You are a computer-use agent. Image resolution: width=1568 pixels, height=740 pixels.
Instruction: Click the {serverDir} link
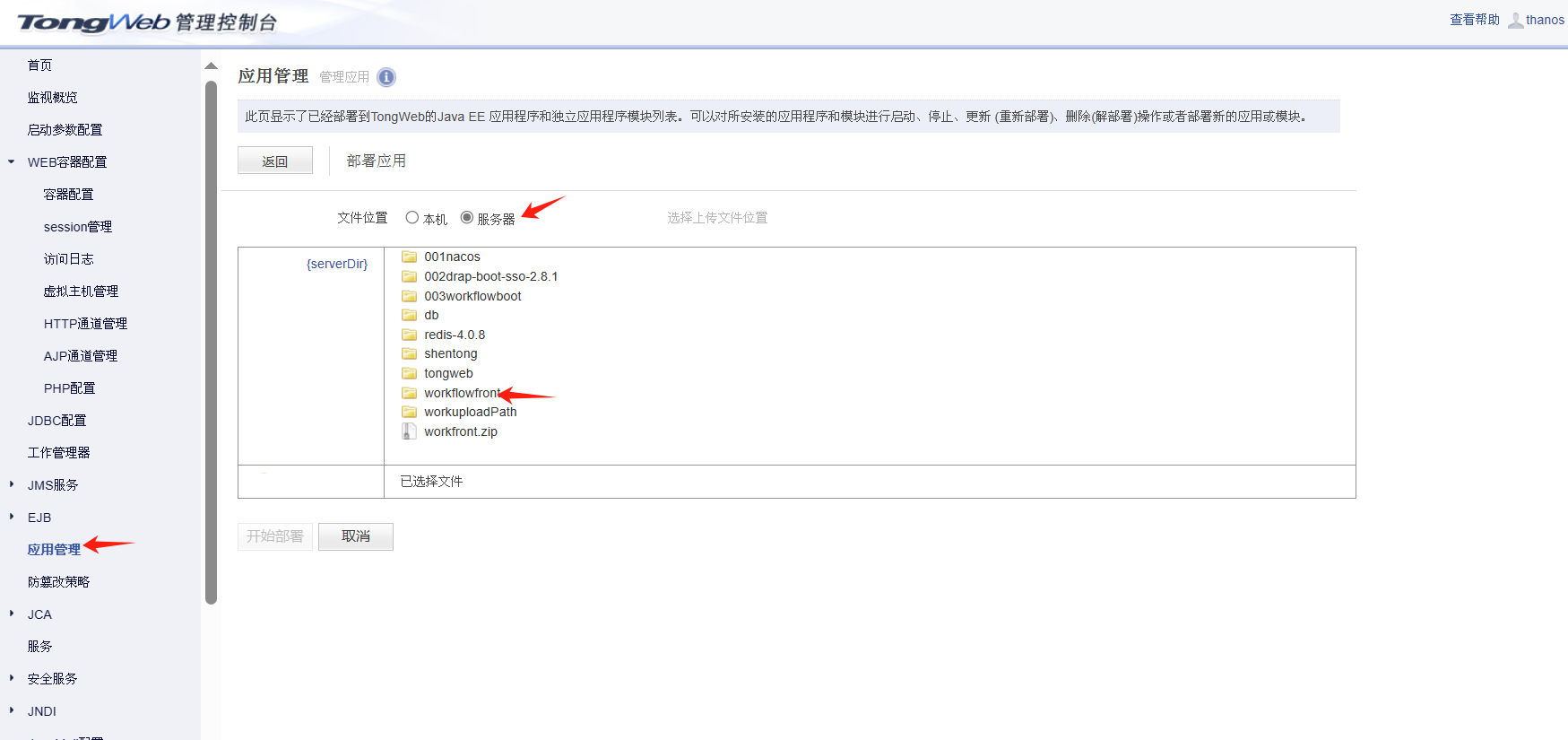[x=337, y=264]
